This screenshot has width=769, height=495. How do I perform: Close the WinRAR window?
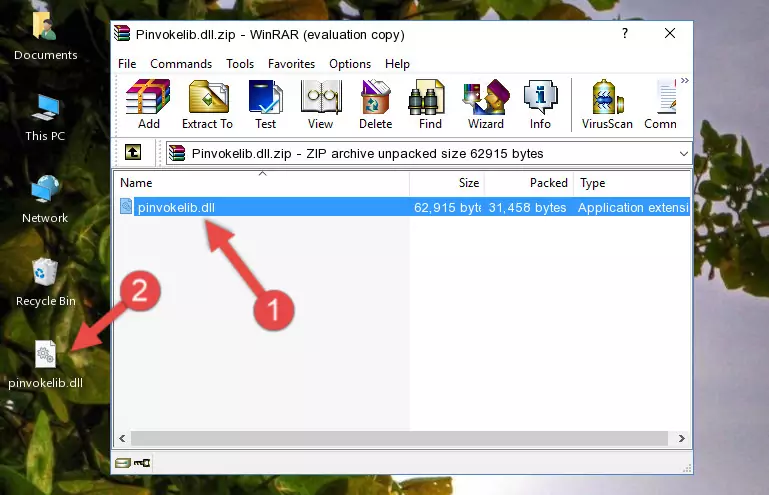[x=670, y=33]
